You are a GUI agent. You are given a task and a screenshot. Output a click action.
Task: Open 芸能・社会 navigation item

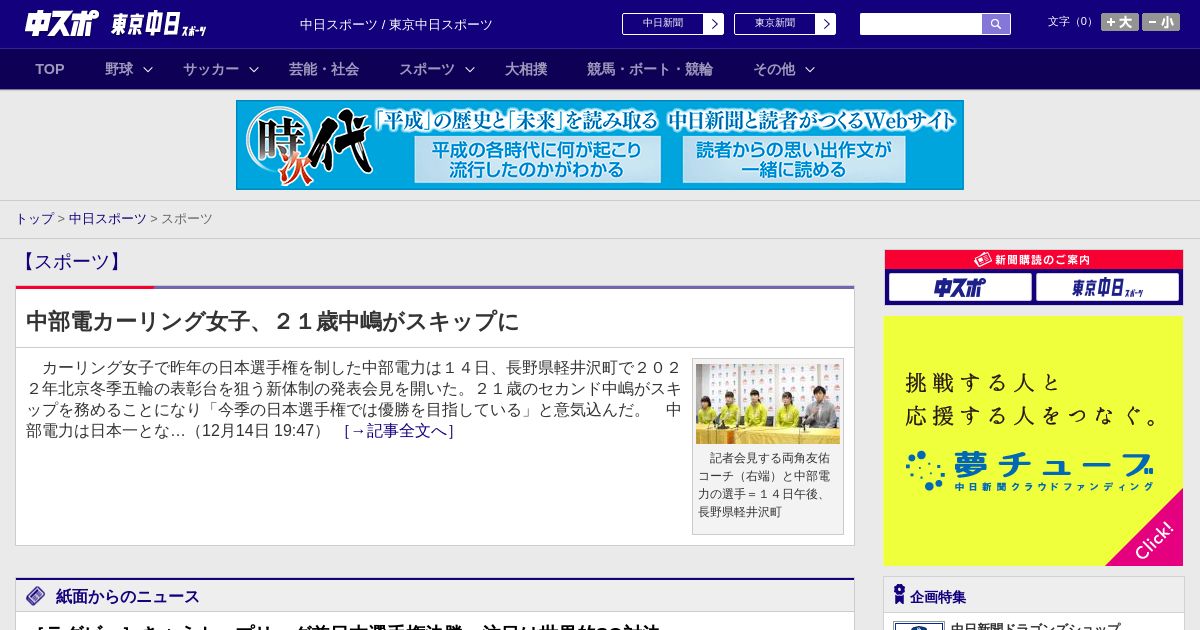(324, 69)
